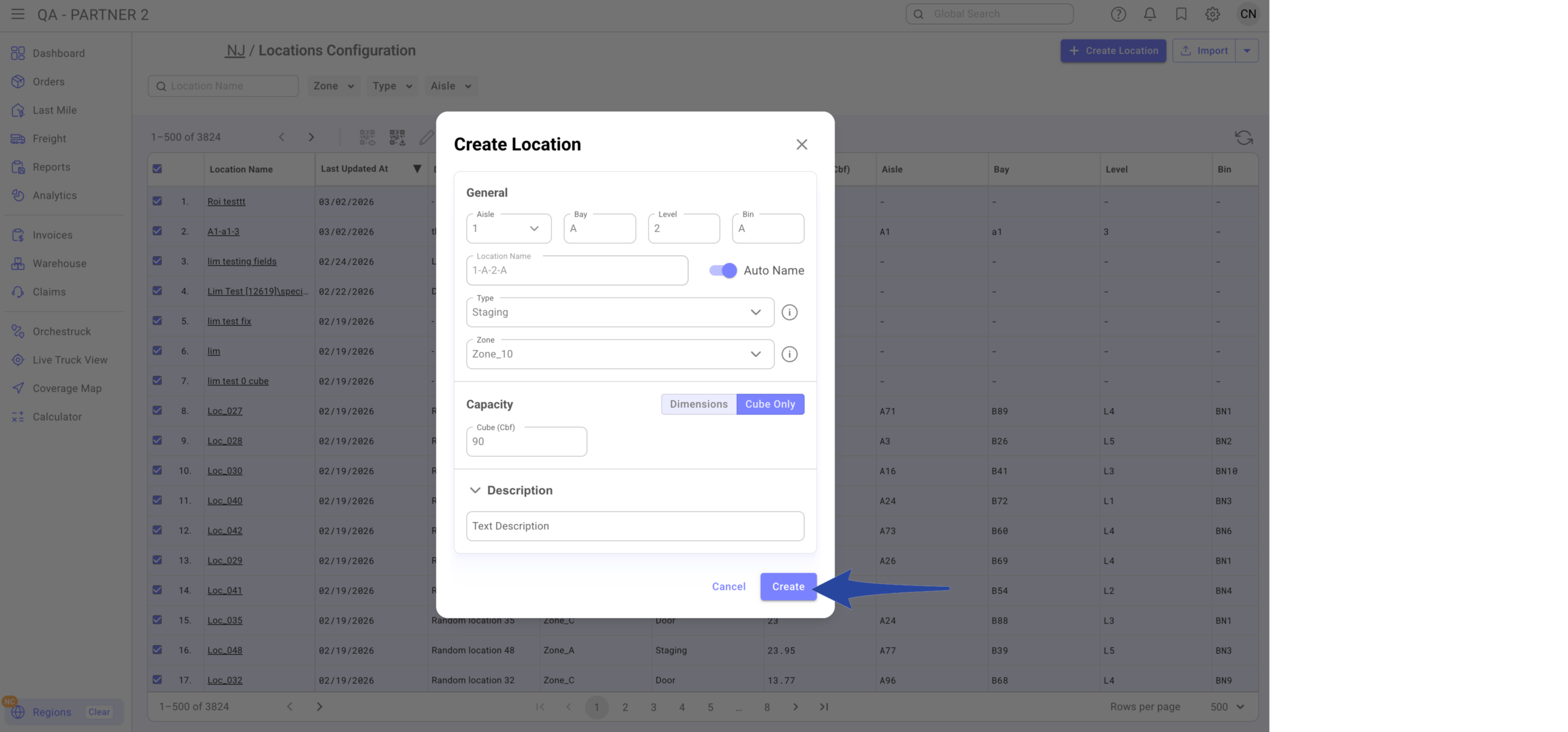Open the notifications bell
Screen dimensions: 1568x732
coord(1150,14)
